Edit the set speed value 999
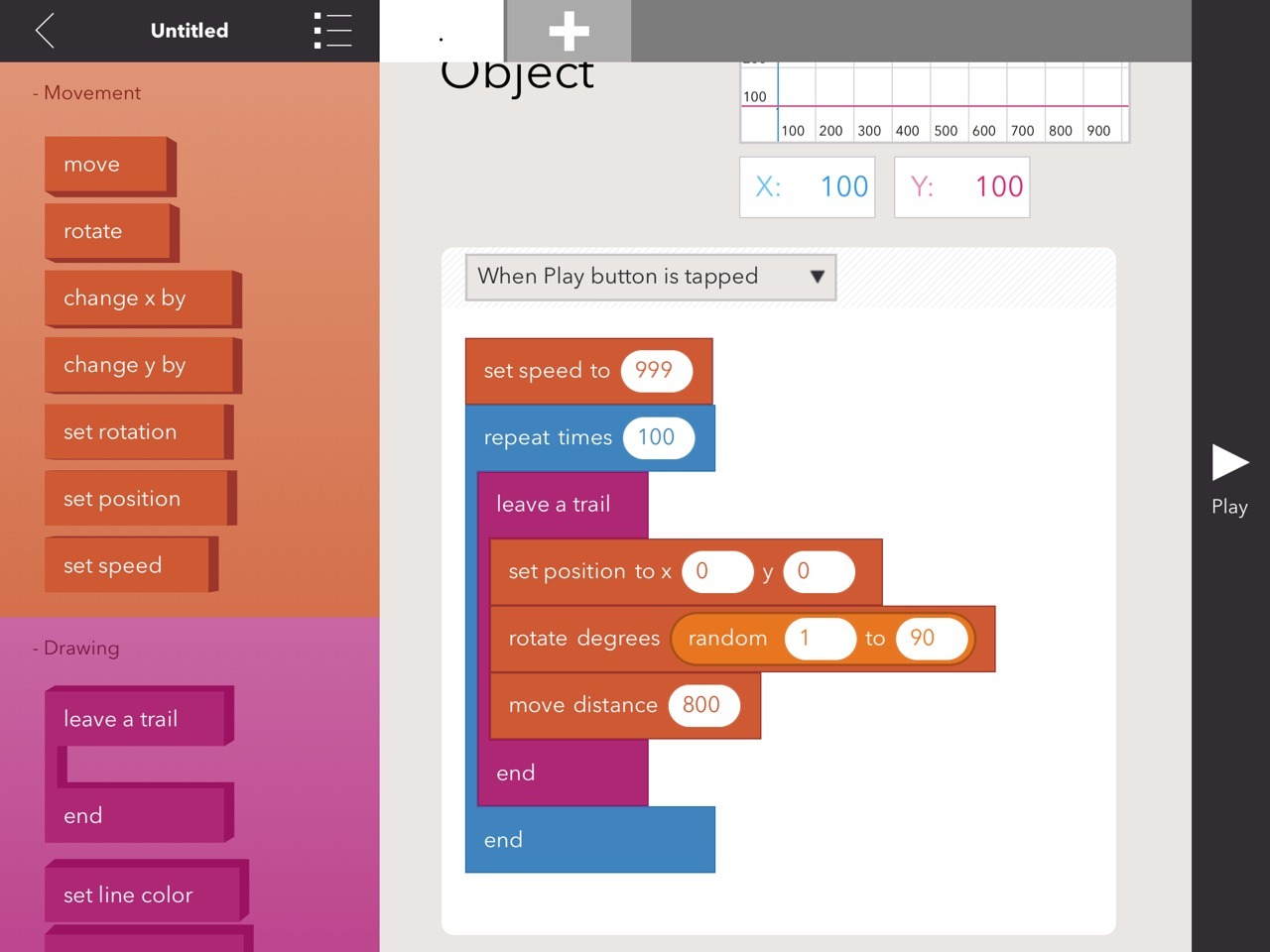The height and width of the screenshot is (952, 1270). 655,371
